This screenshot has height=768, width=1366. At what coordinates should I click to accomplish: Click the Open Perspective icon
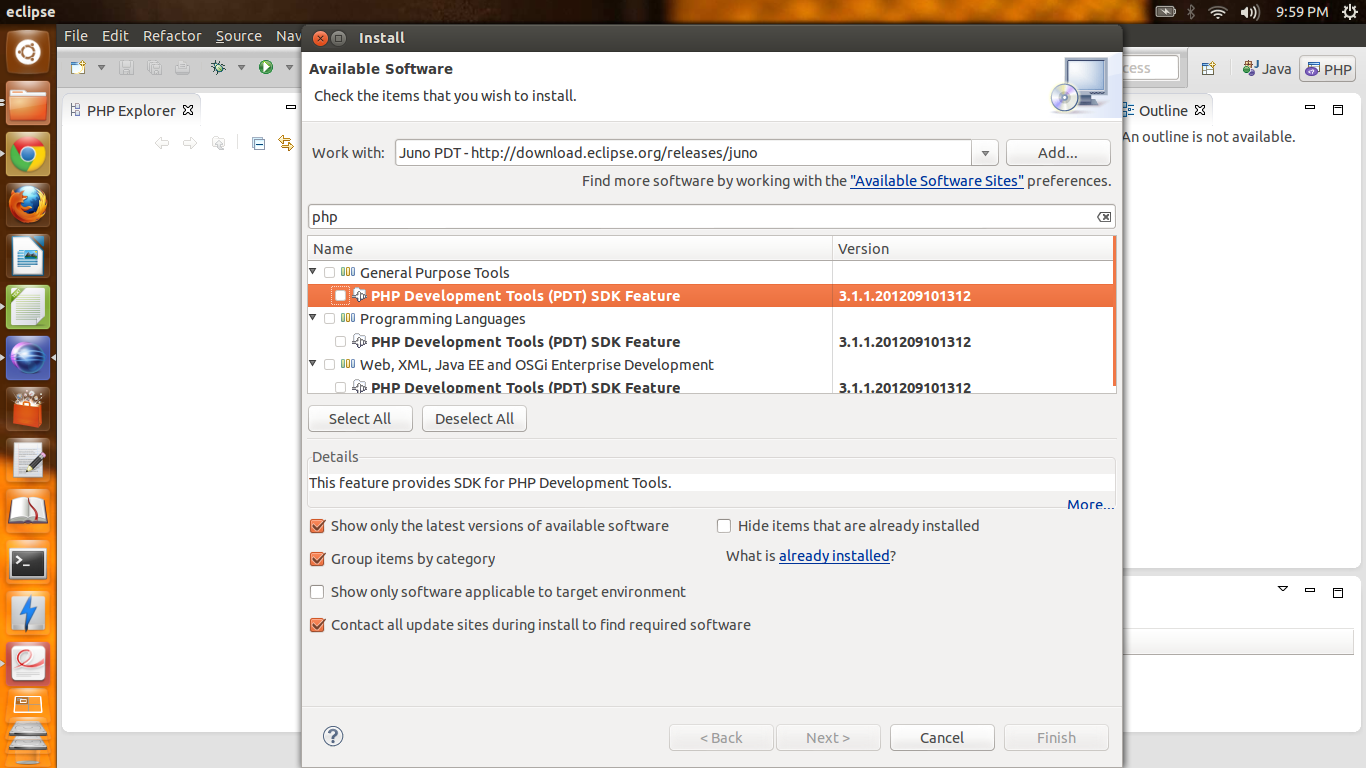coord(1208,68)
